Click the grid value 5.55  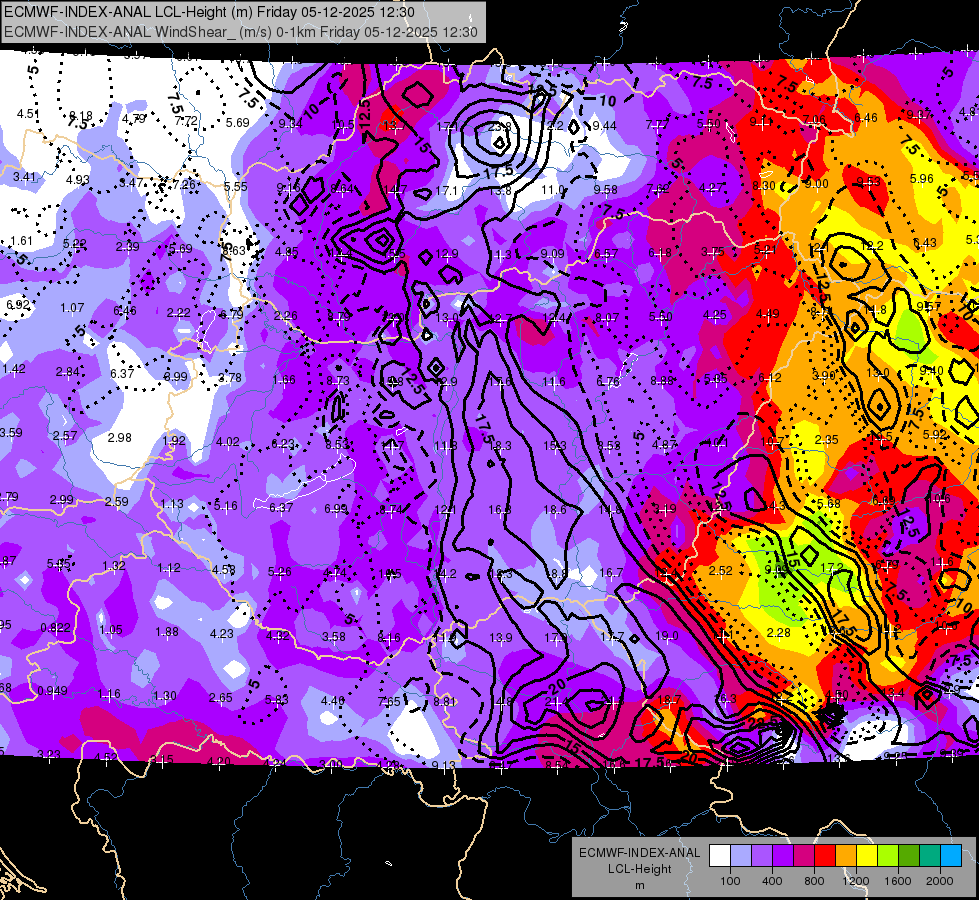(x=236, y=186)
